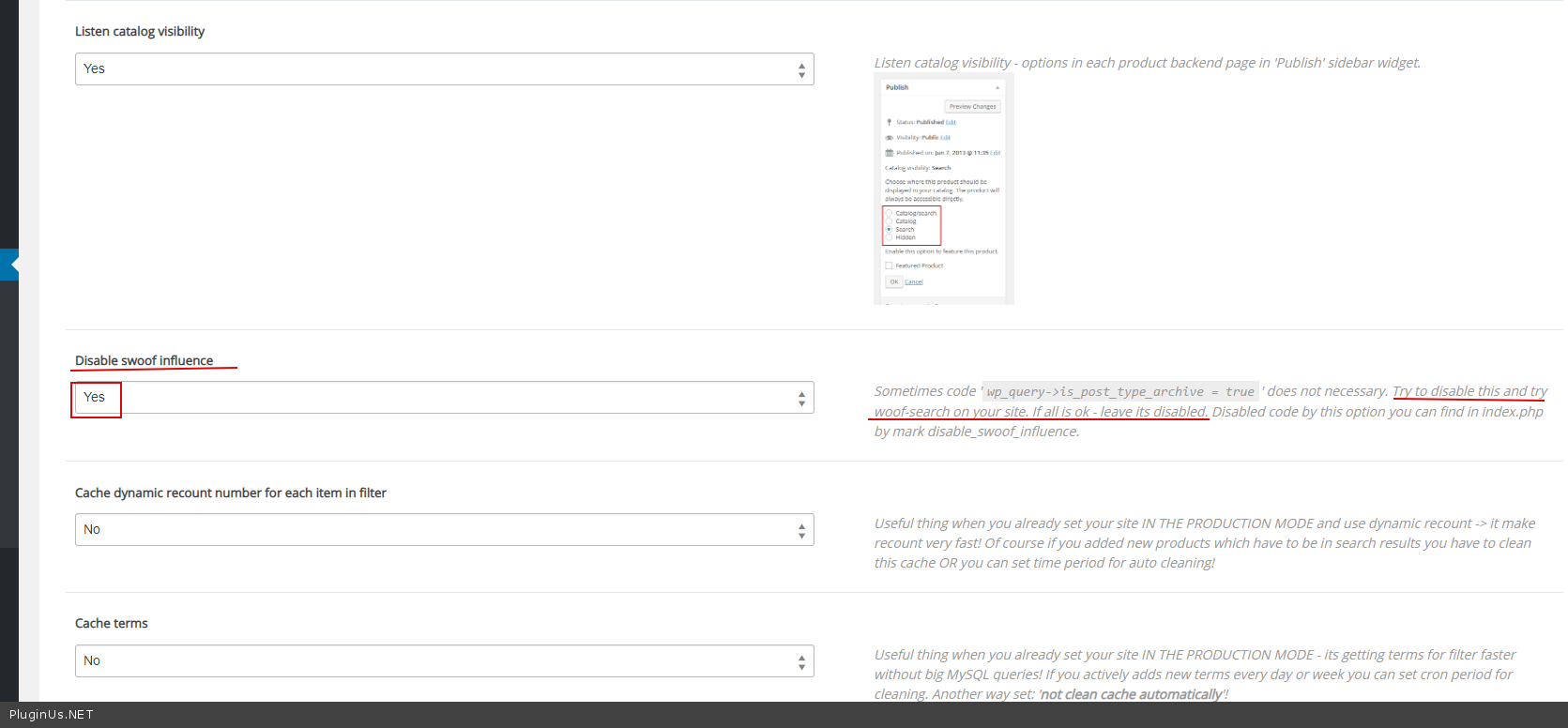Click the PluginUs.NET footer text
Screen dimensions: 1568x728
pos(52,715)
